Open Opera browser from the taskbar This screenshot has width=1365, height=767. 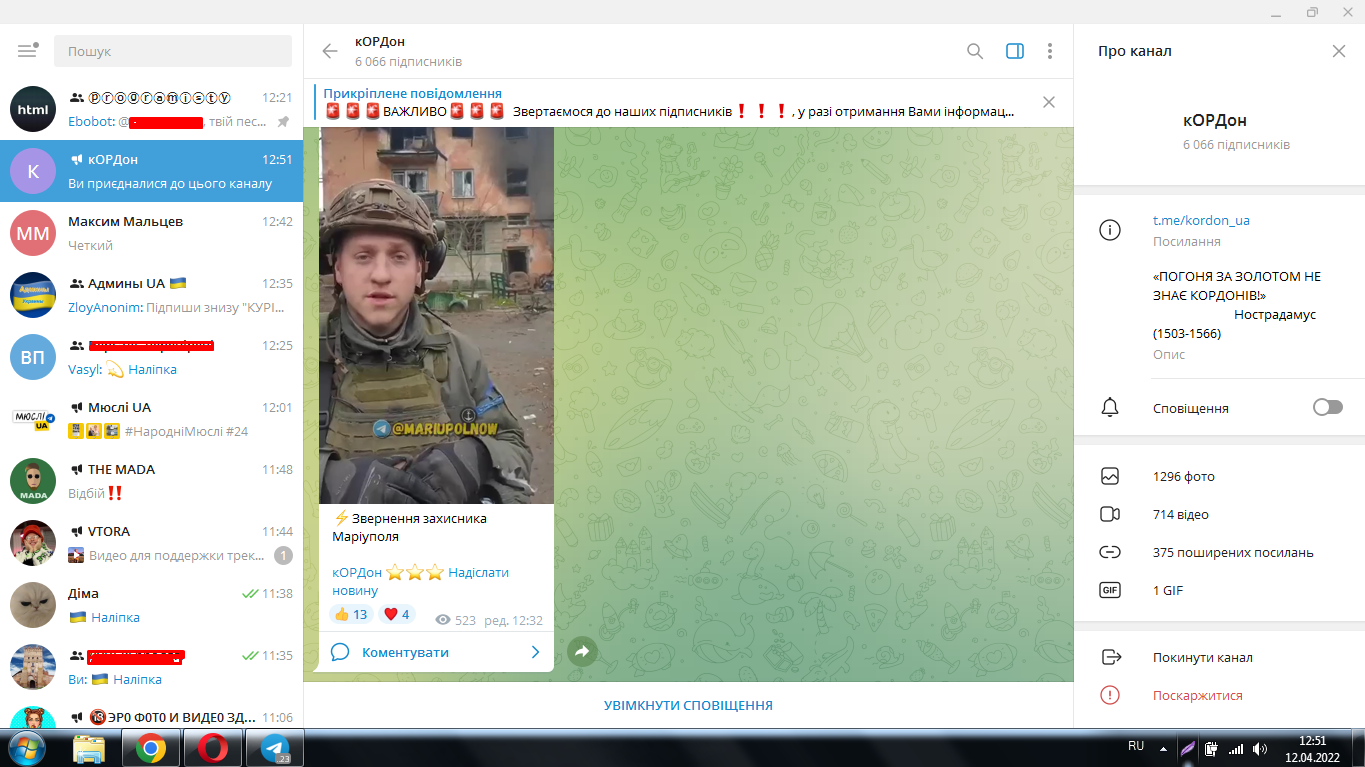(212, 748)
